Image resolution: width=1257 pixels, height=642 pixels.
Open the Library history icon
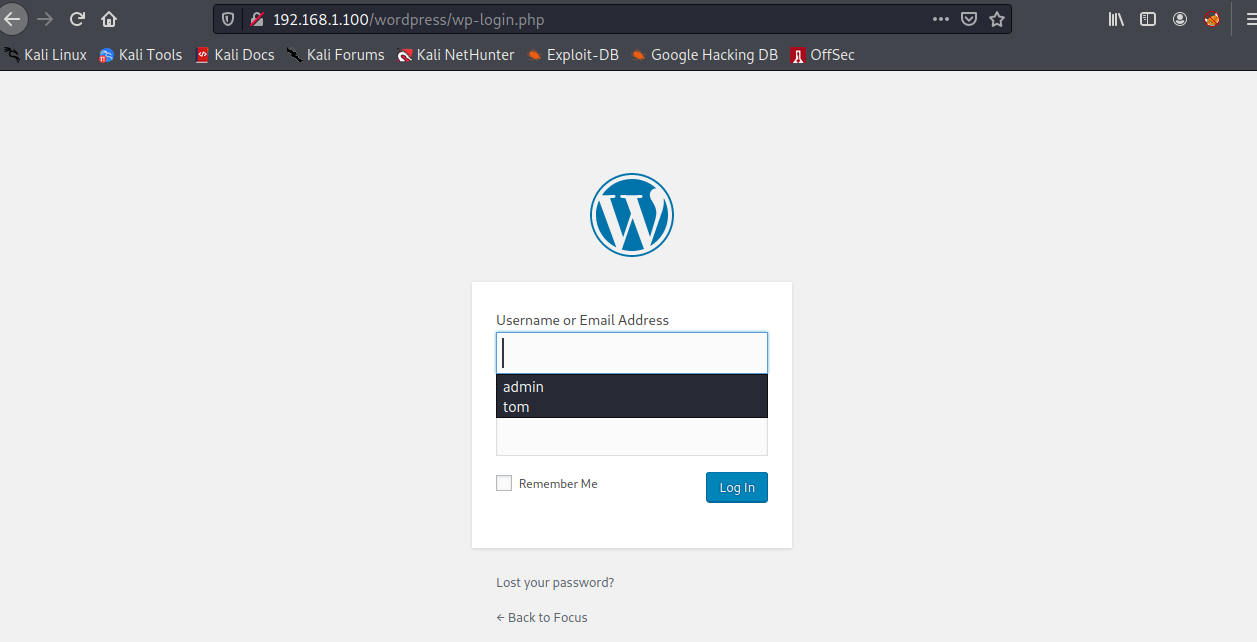pos(1117,19)
